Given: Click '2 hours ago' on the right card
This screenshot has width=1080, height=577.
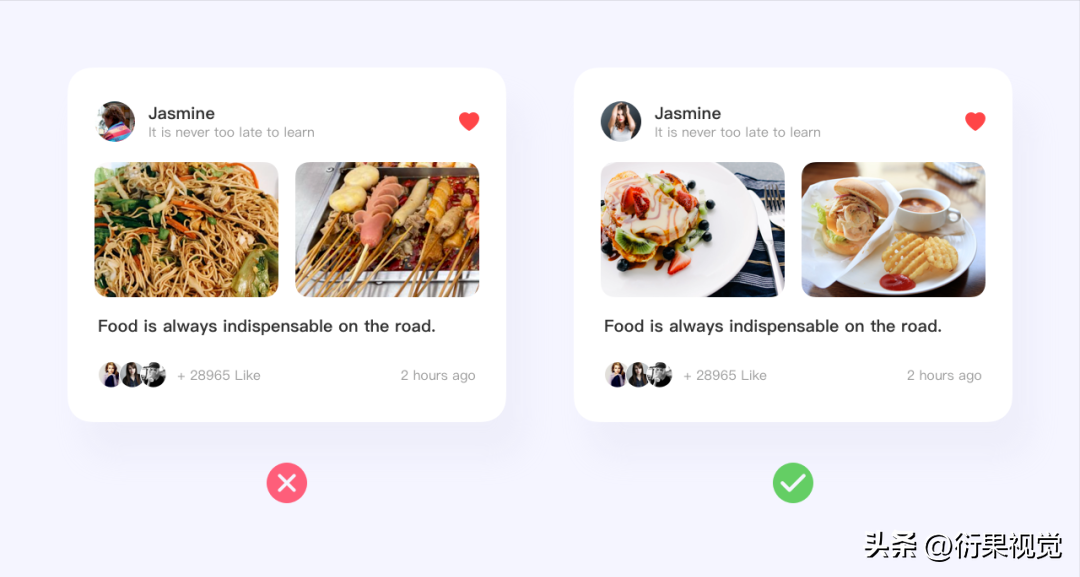Looking at the screenshot, I should point(944,375).
